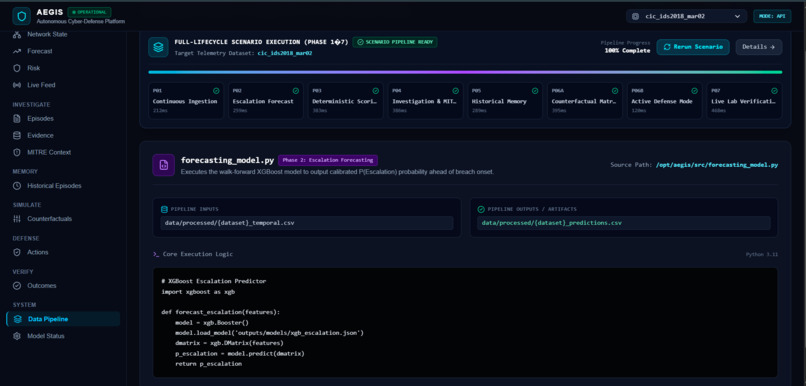Click the Risk shield icon in sidebar
This screenshot has width=806, height=386.
click(x=17, y=68)
